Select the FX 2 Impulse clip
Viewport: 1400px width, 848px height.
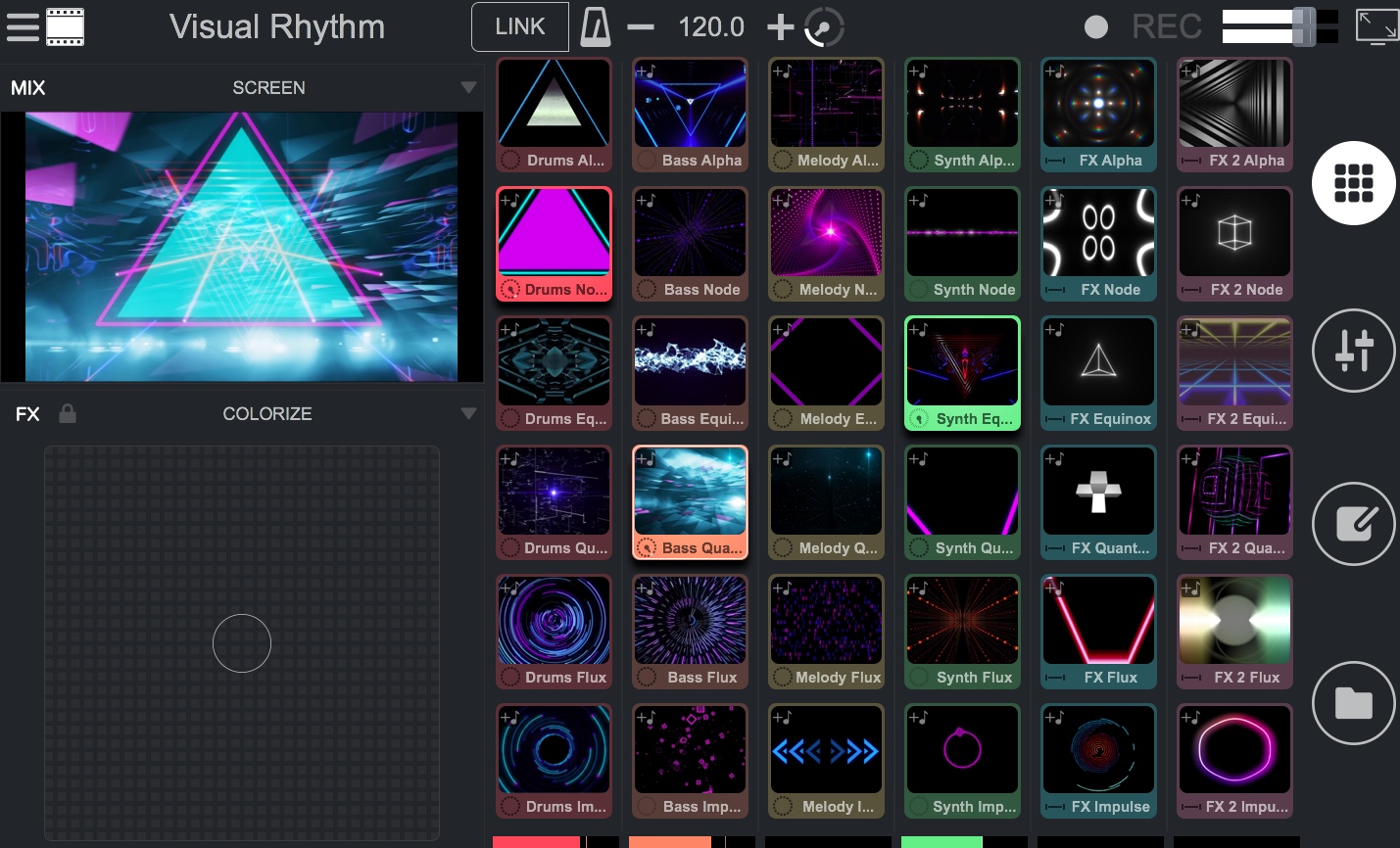1235,761
